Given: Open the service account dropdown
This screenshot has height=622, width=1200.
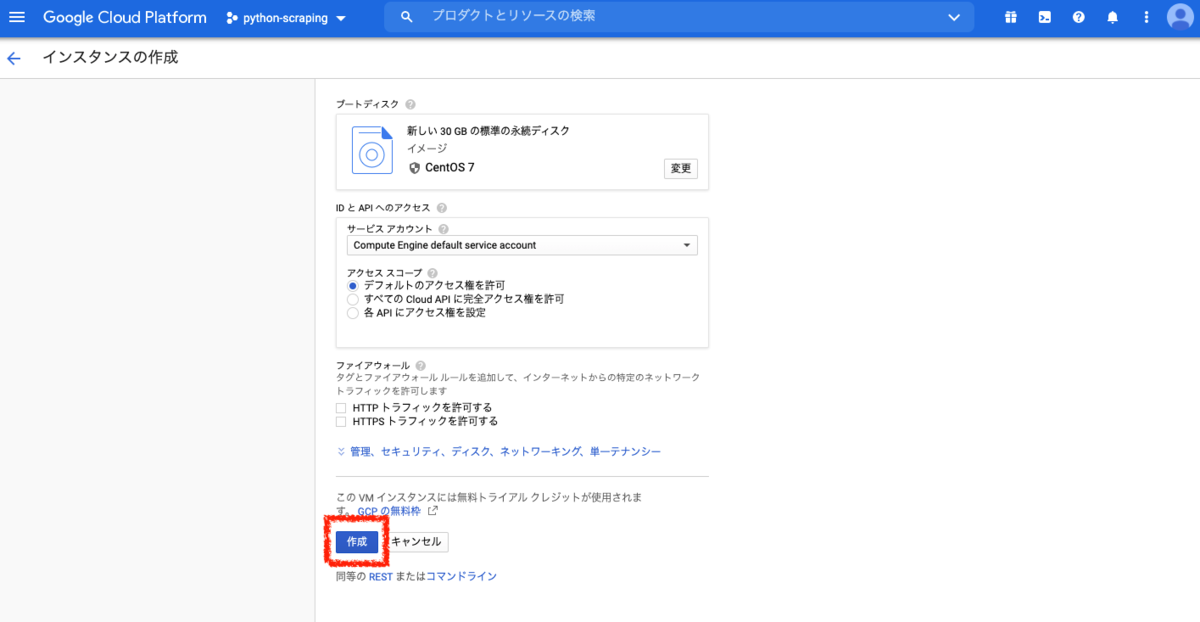Looking at the screenshot, I should coord(687,245).
